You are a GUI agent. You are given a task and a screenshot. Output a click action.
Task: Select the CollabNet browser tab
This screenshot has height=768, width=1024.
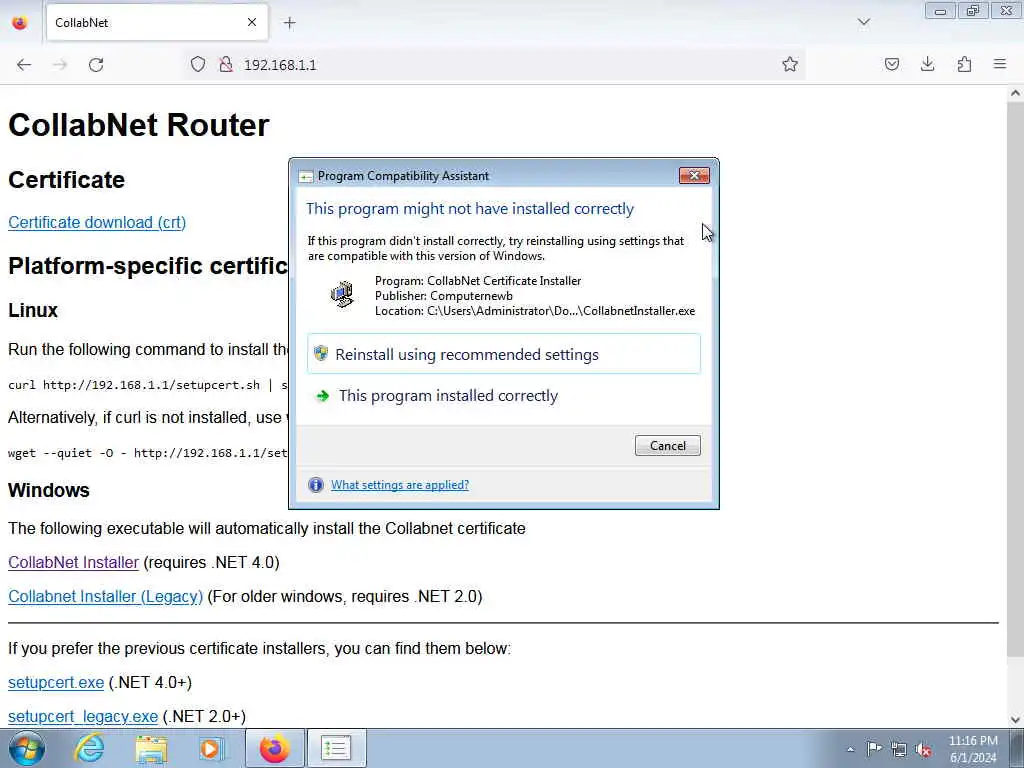pos(157,23)
